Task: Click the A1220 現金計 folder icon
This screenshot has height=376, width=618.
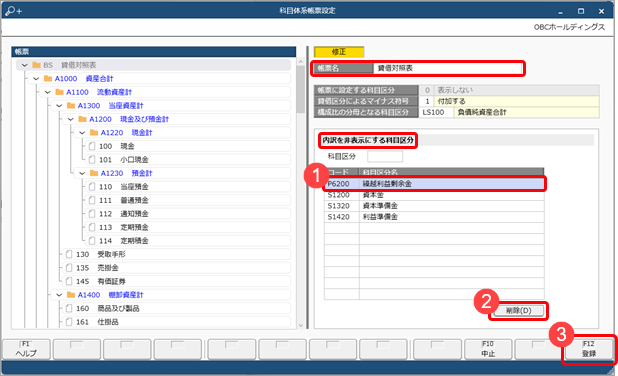Action: coord(94,132)
